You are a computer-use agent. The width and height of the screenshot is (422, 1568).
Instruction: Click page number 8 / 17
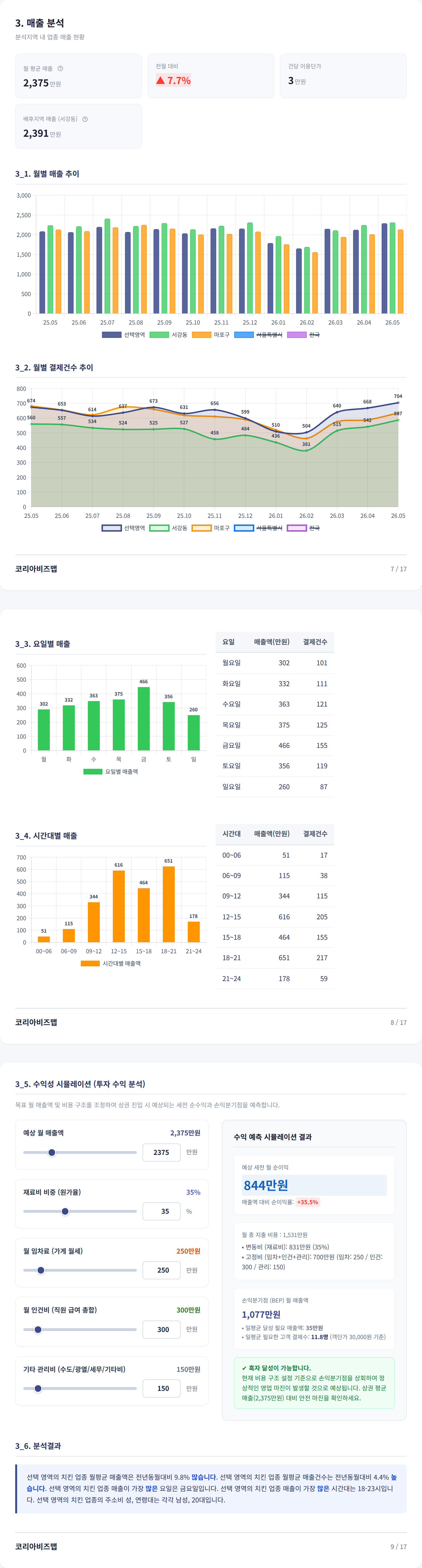398,1023
